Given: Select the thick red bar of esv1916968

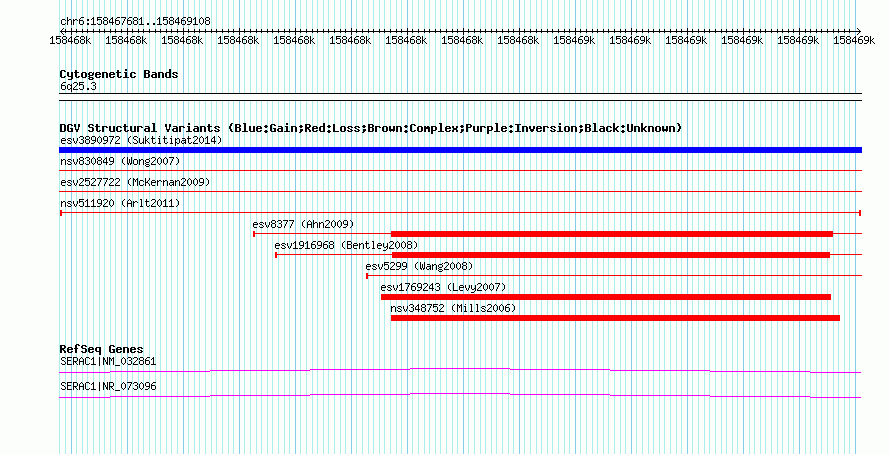Looking at the screenshot, I should pos(611,255).
